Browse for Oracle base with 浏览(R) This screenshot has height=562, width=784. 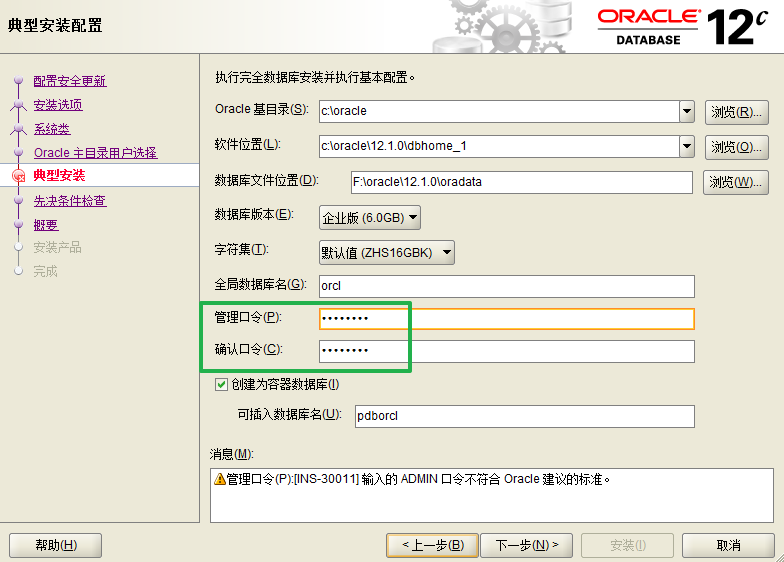[x=736, y=112]
